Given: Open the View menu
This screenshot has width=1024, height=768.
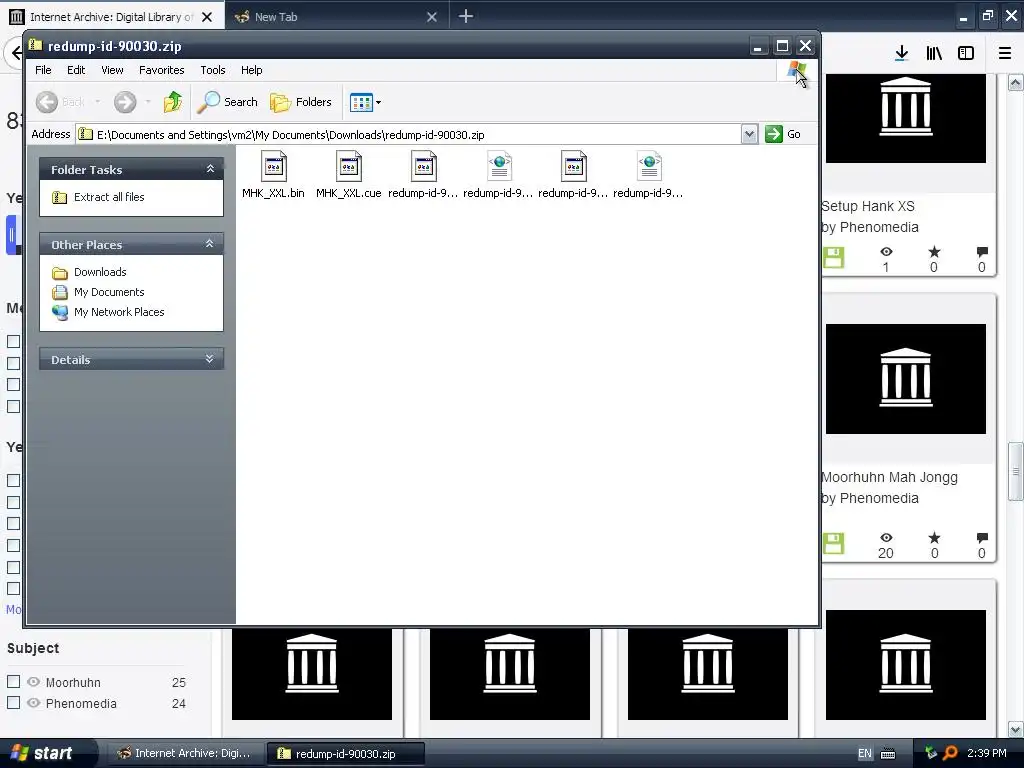Looking at the screenshot, I should click(x=112, y=70).
